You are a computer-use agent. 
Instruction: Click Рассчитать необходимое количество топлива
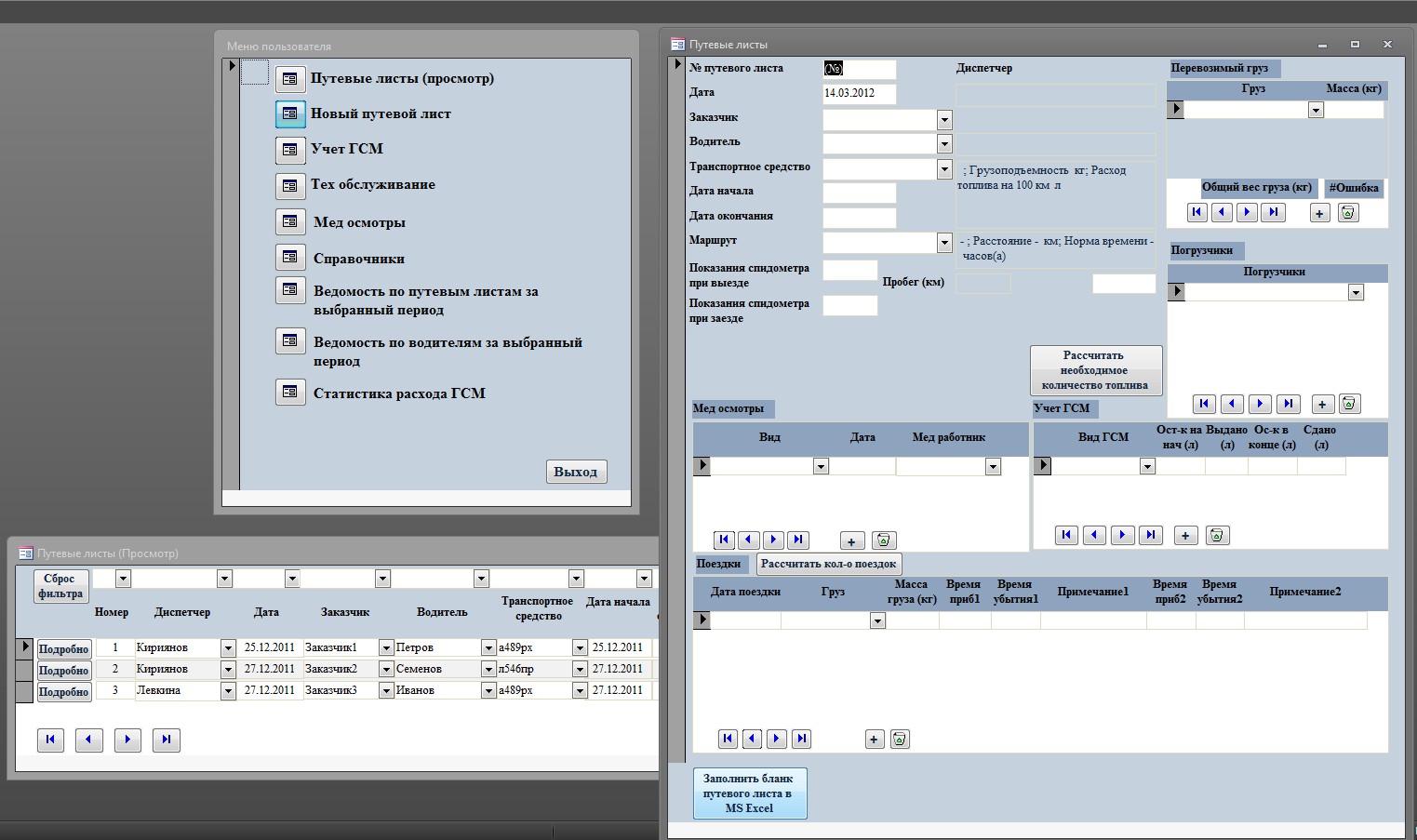coord(1096,370)
